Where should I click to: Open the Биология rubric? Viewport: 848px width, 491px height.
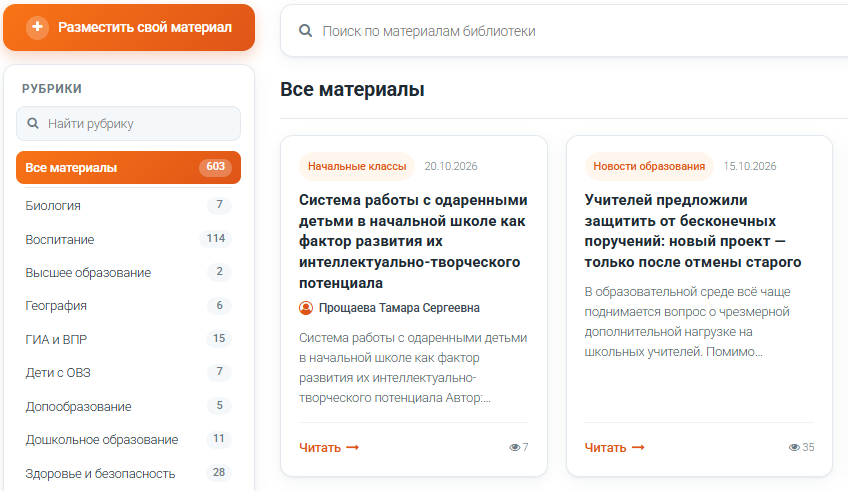[x=128, y=205]
